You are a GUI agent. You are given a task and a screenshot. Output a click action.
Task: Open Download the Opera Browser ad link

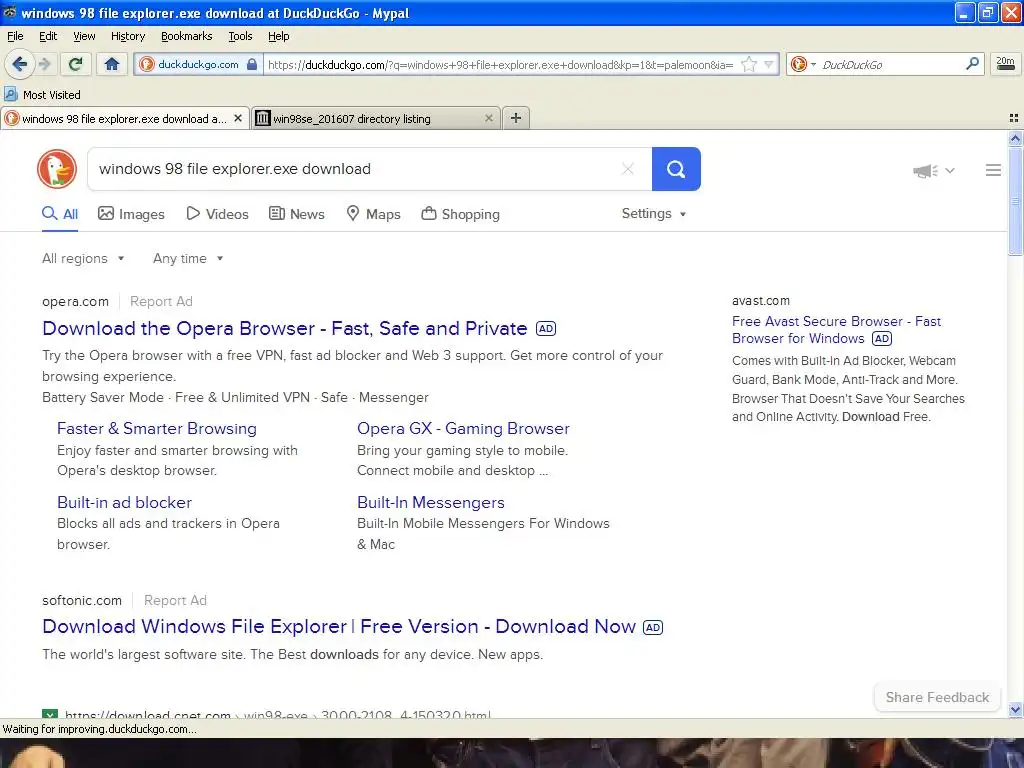(x=285, y=328)
